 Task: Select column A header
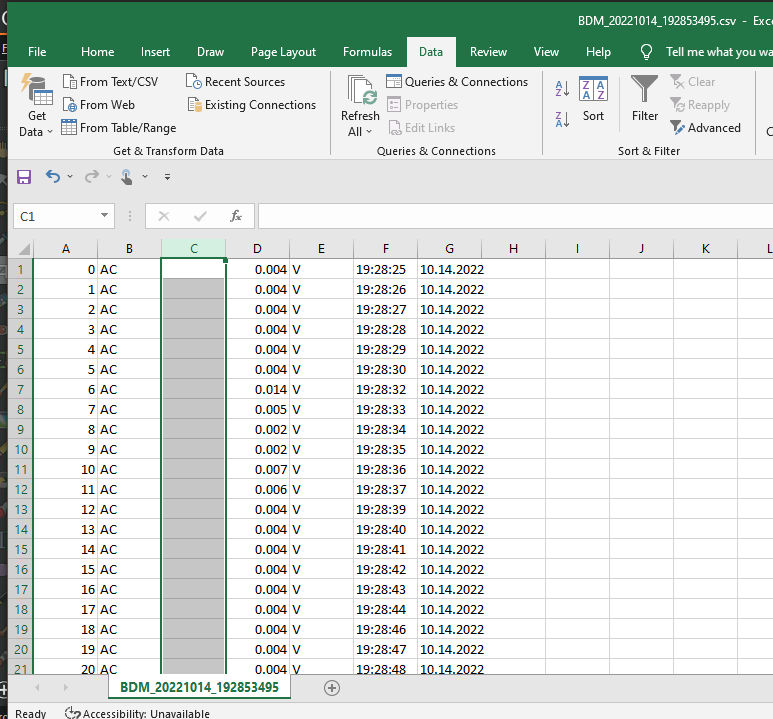[x=66, y=249]
